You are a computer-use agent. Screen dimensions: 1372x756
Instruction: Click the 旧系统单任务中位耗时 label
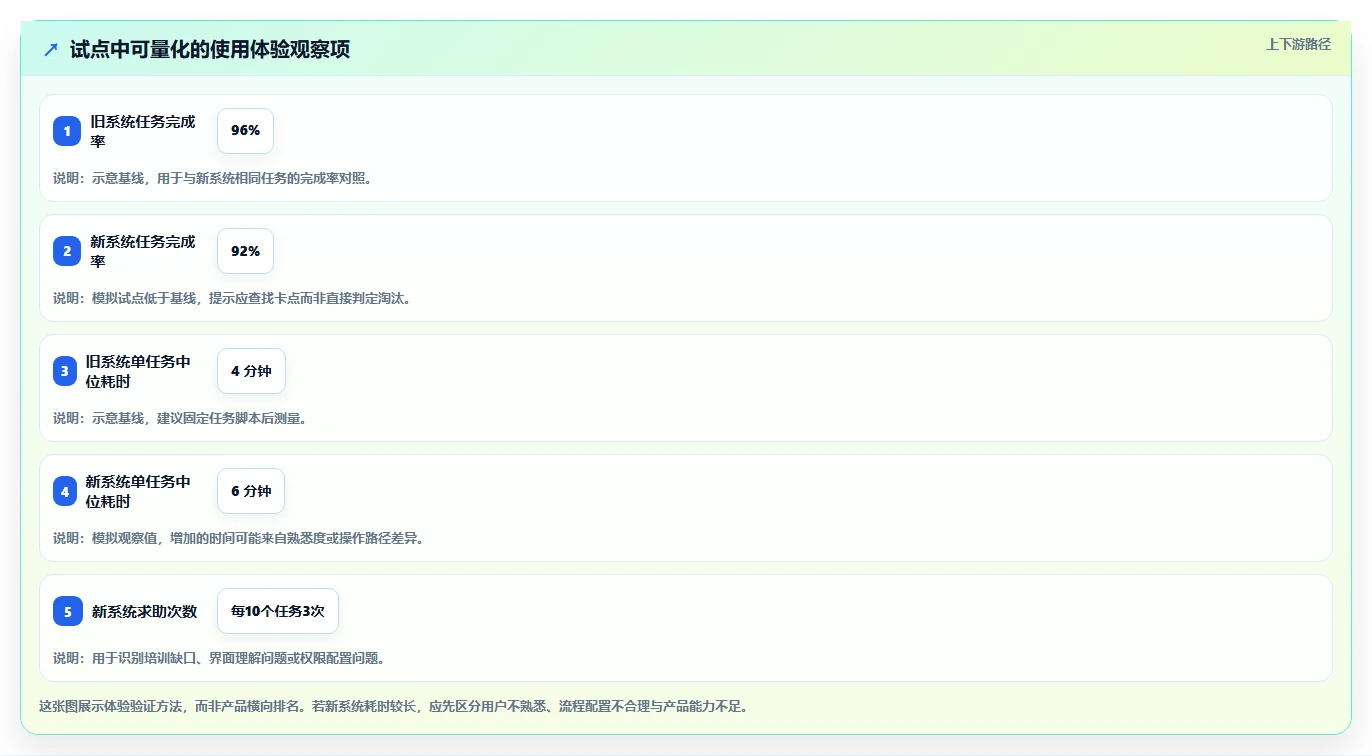click(x=138, y=371)
